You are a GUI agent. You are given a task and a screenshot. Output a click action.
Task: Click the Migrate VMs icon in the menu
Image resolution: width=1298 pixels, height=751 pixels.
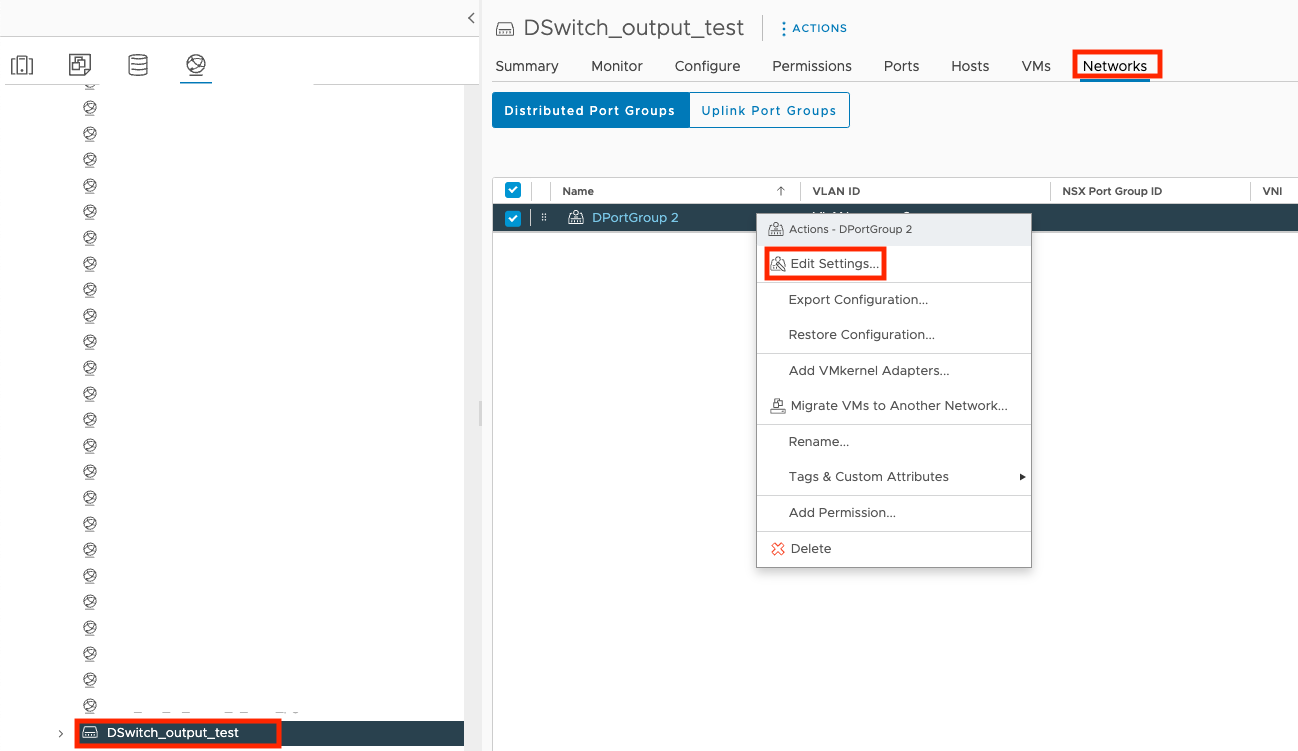tap(778, 406)
